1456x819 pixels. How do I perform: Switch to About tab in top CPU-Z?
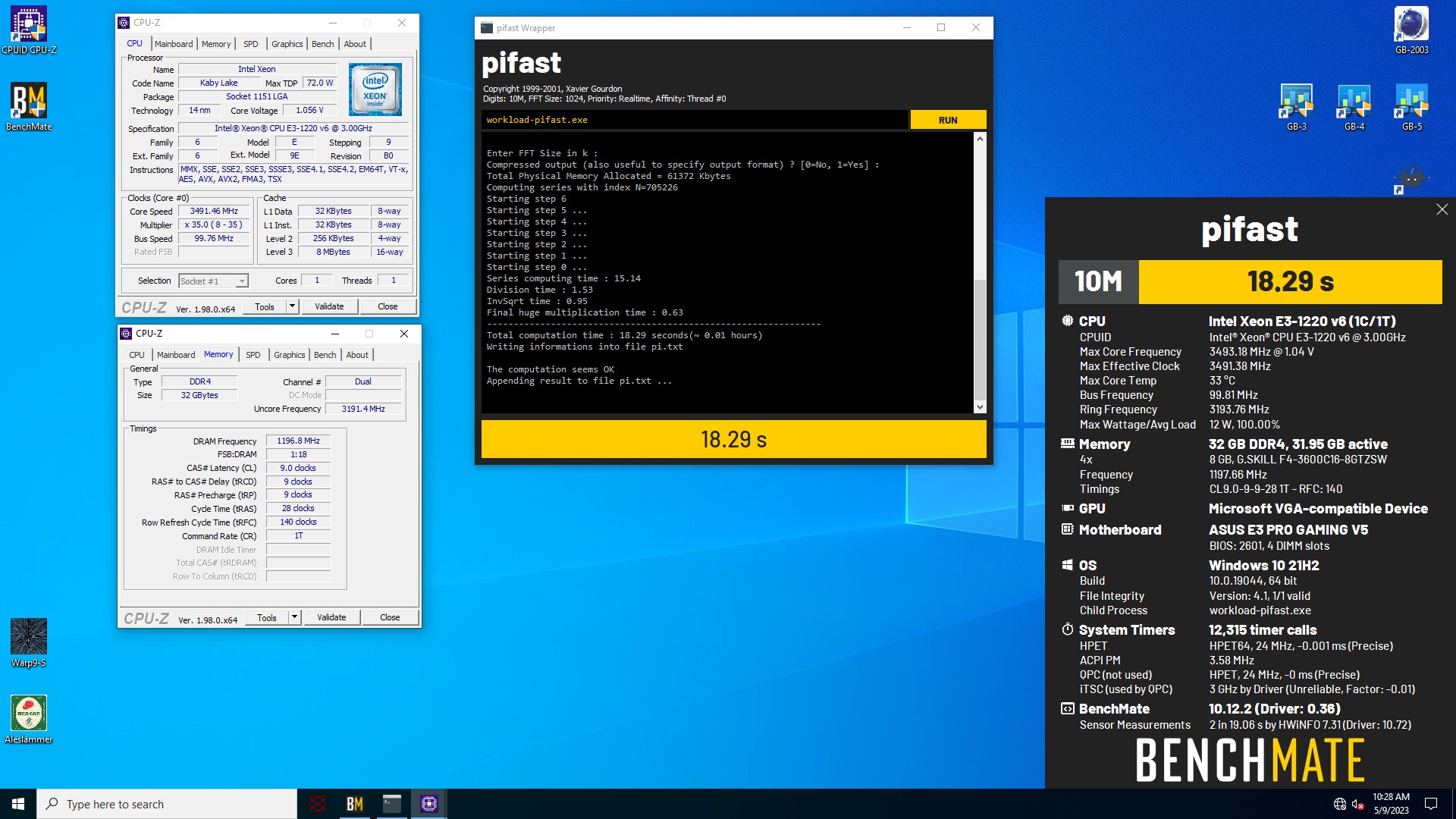(355, 44)
